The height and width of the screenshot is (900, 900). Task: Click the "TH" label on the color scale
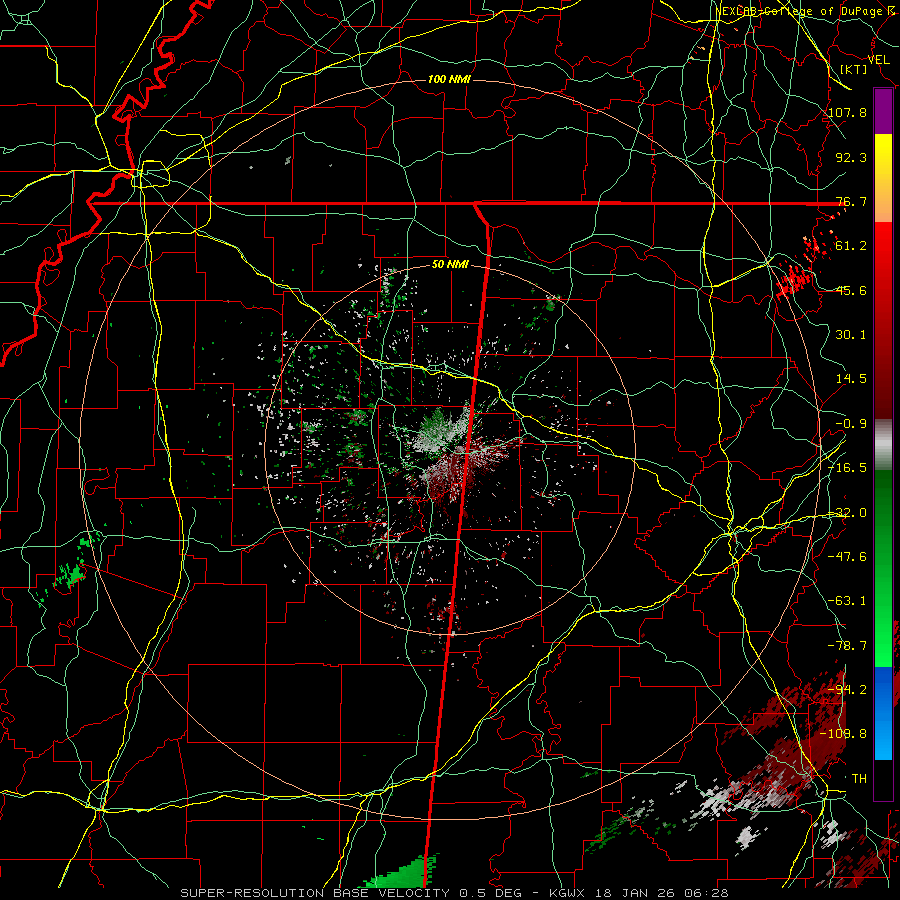pyautogui.click(x=859, y=779)
